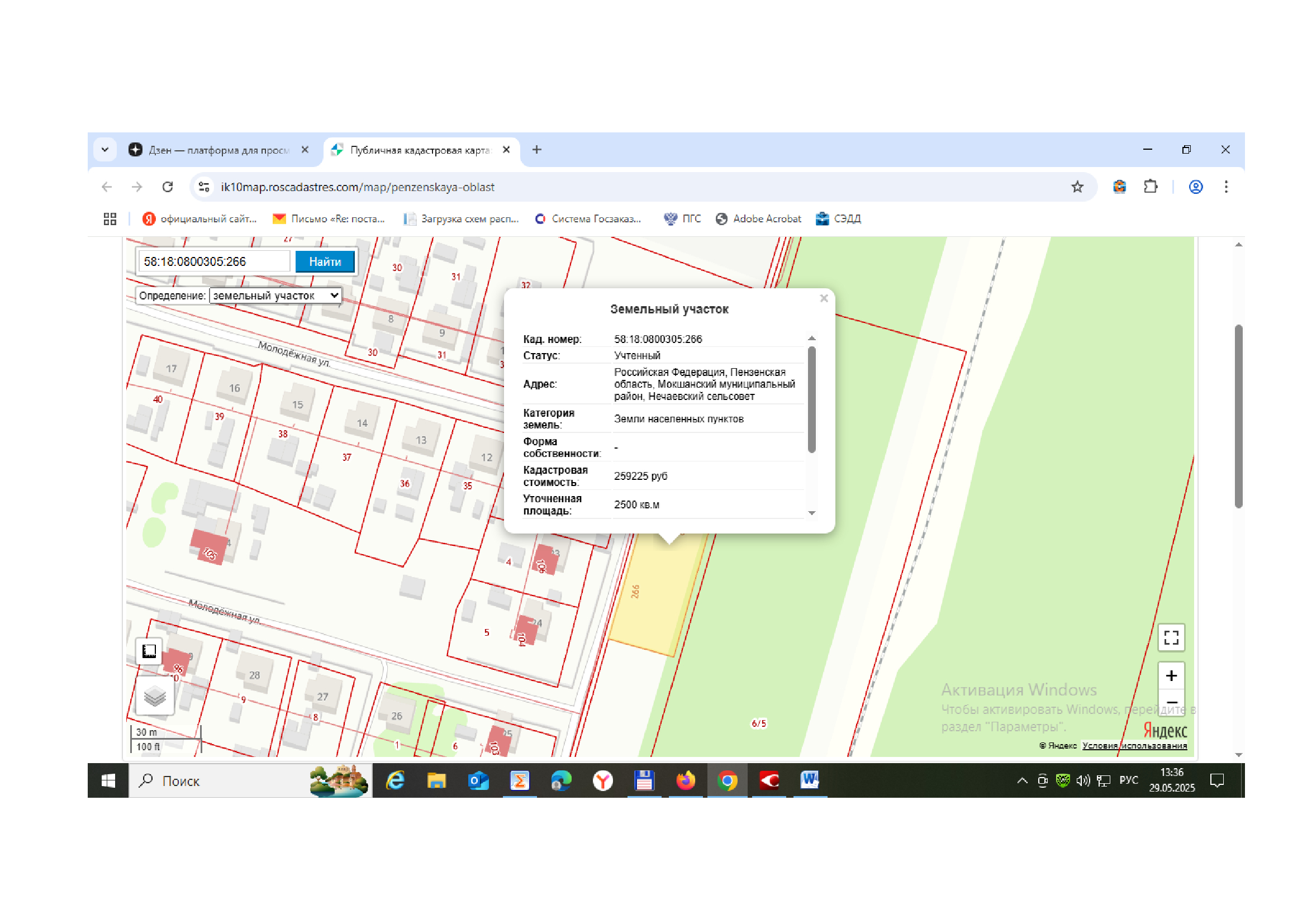
Task: Open ПГС bookmark
Action: click(682, 218)
